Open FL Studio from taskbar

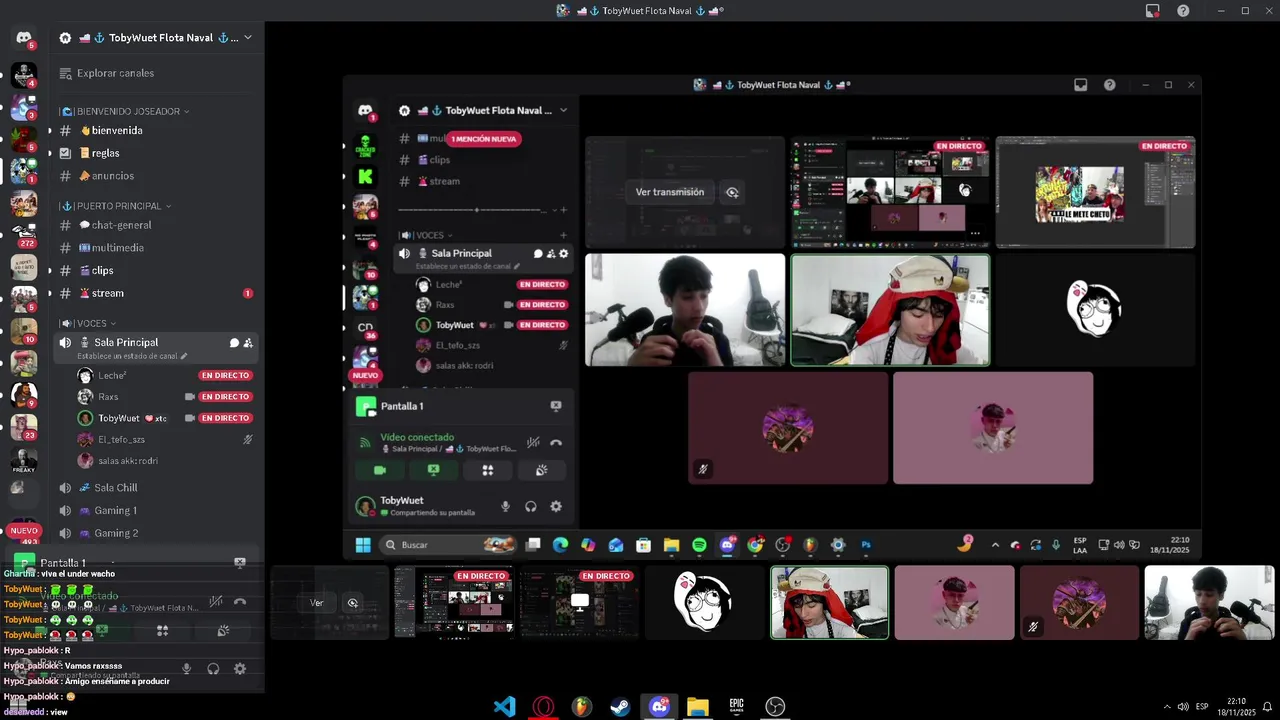click(x=582, y=707)
